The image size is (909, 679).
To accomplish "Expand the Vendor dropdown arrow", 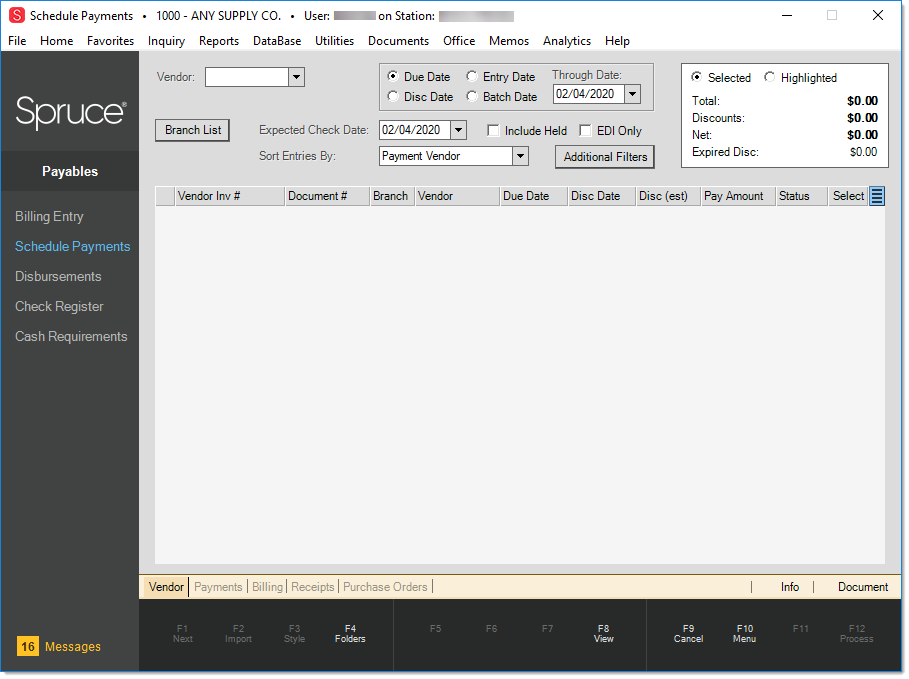I will (298, 77).
